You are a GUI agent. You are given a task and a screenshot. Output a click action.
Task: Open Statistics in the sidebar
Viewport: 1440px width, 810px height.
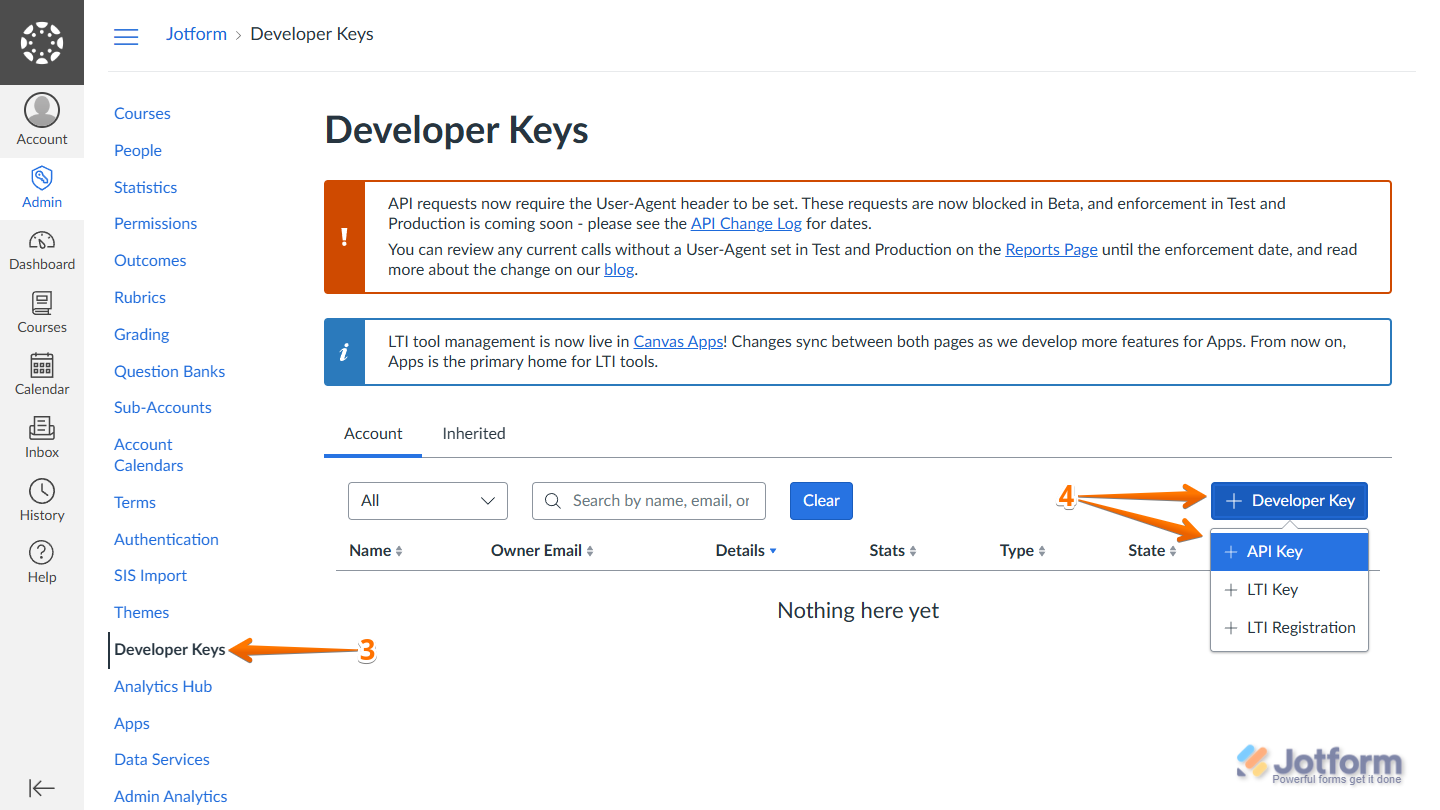click(145, 188)
